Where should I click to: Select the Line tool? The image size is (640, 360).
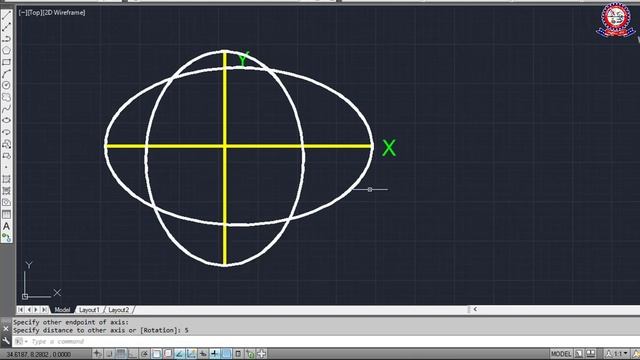6,16
